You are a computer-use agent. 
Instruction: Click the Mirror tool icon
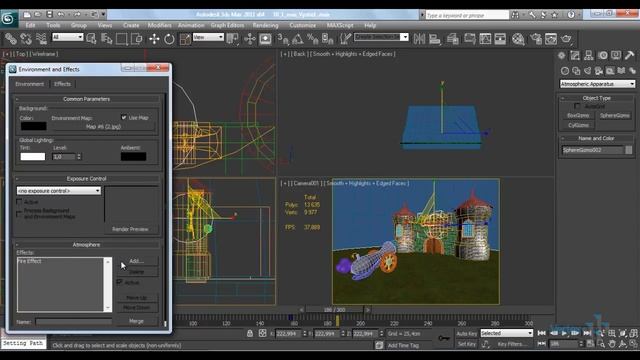tap(419, 39)
